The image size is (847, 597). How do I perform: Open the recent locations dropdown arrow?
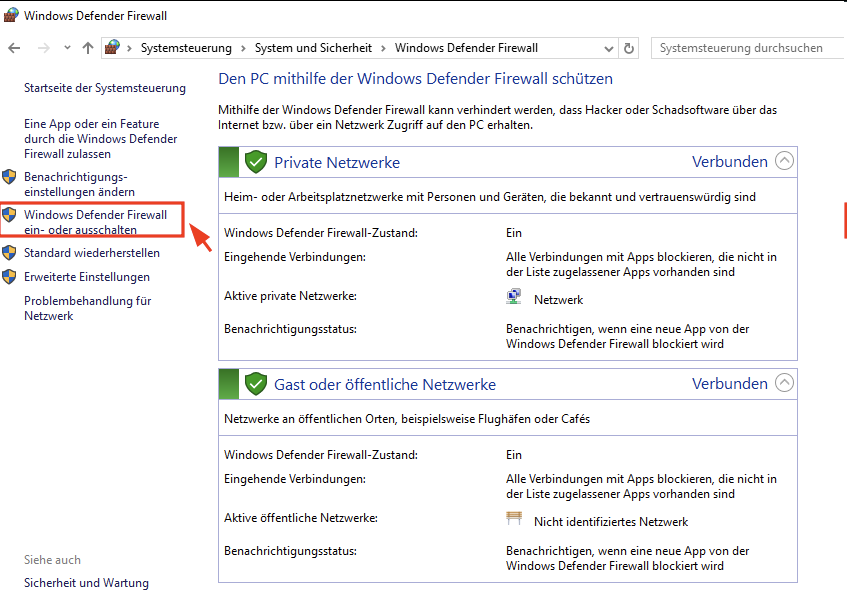[x=67, y=48]
